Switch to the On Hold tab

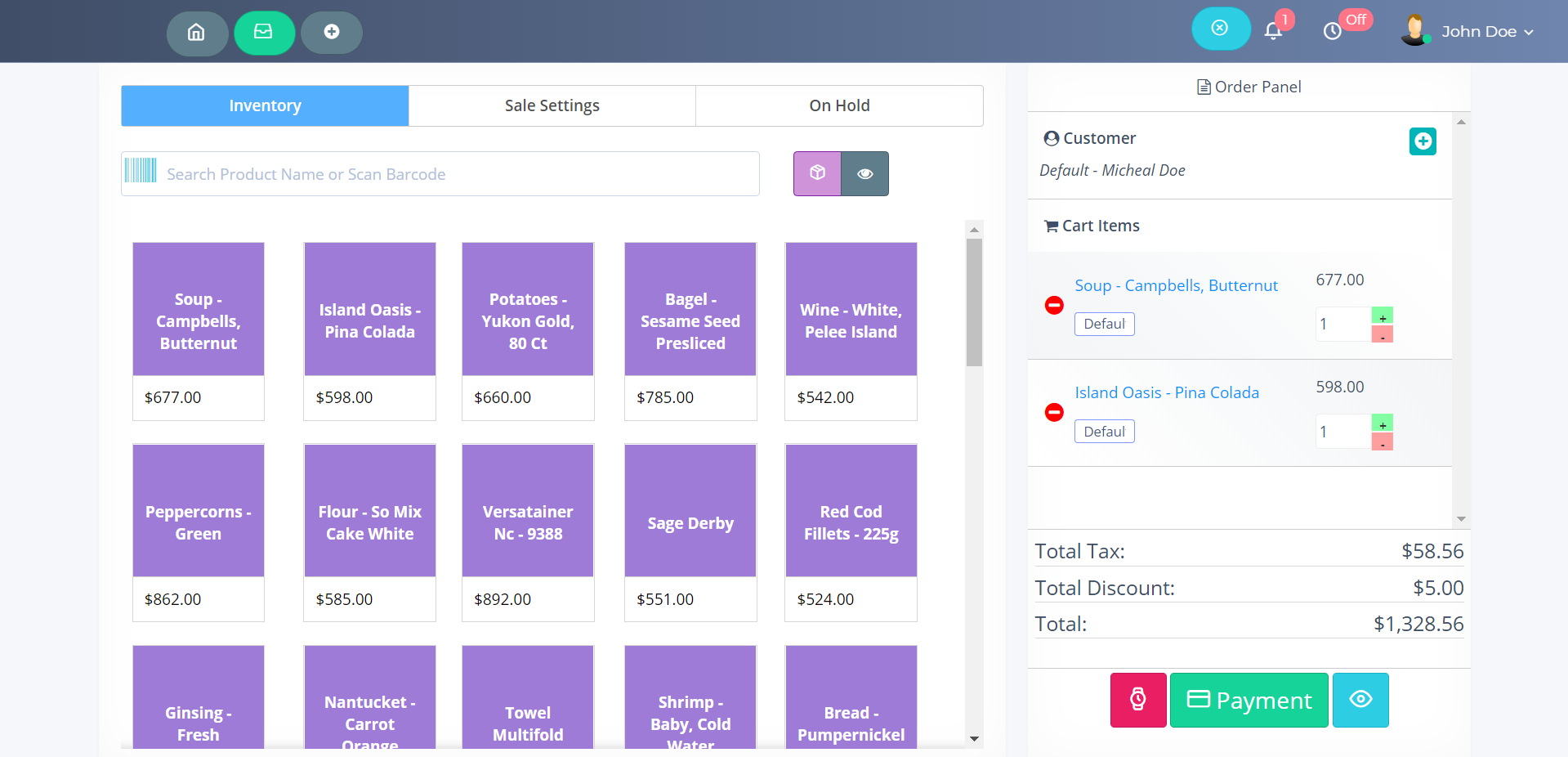click(839, 105)
